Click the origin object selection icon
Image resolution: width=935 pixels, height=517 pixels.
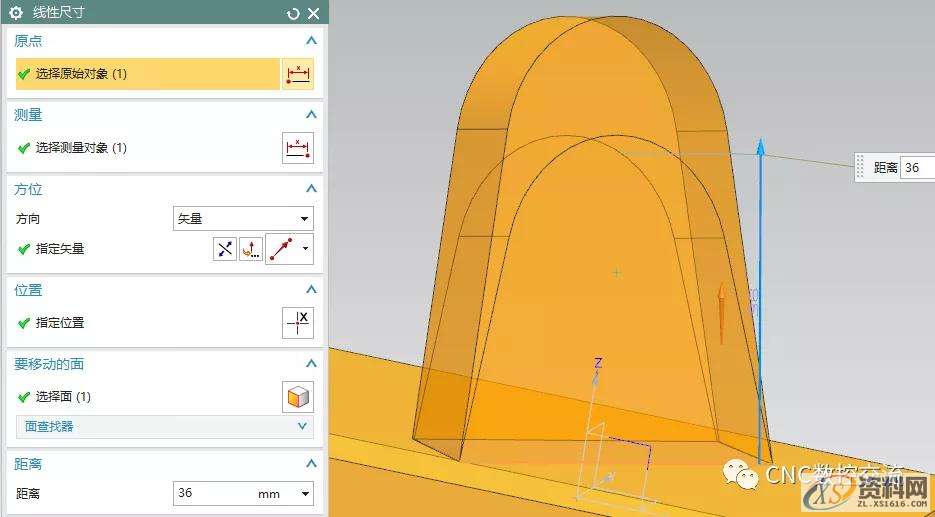298,74
